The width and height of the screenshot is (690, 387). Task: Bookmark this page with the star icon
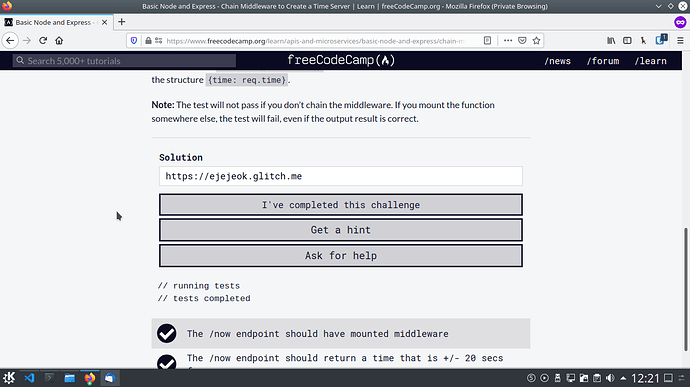536,41
